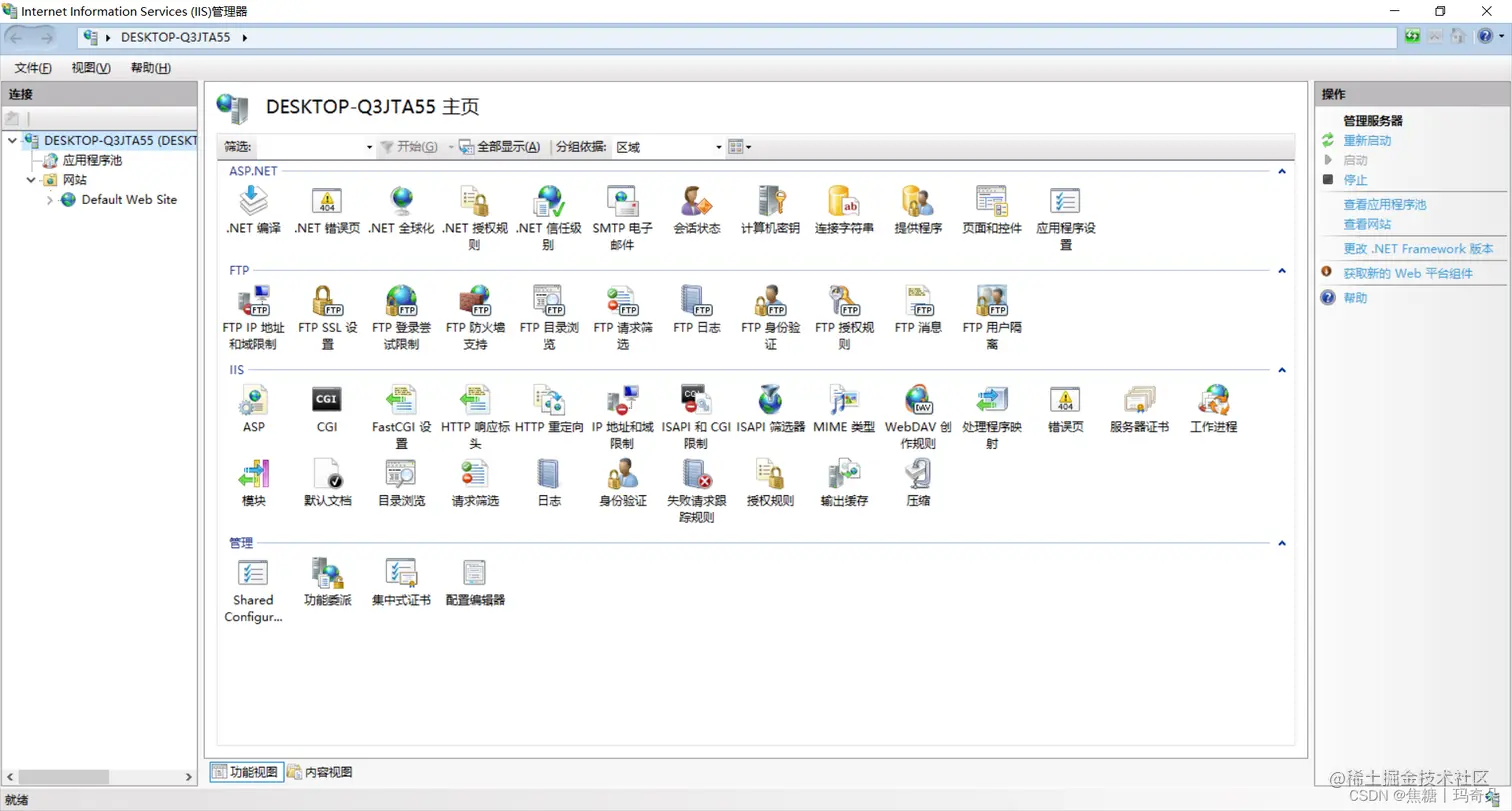Open the 筛选 filter combo box
Viewport: 1512px width, 811px height.
(x=316, y=147)
